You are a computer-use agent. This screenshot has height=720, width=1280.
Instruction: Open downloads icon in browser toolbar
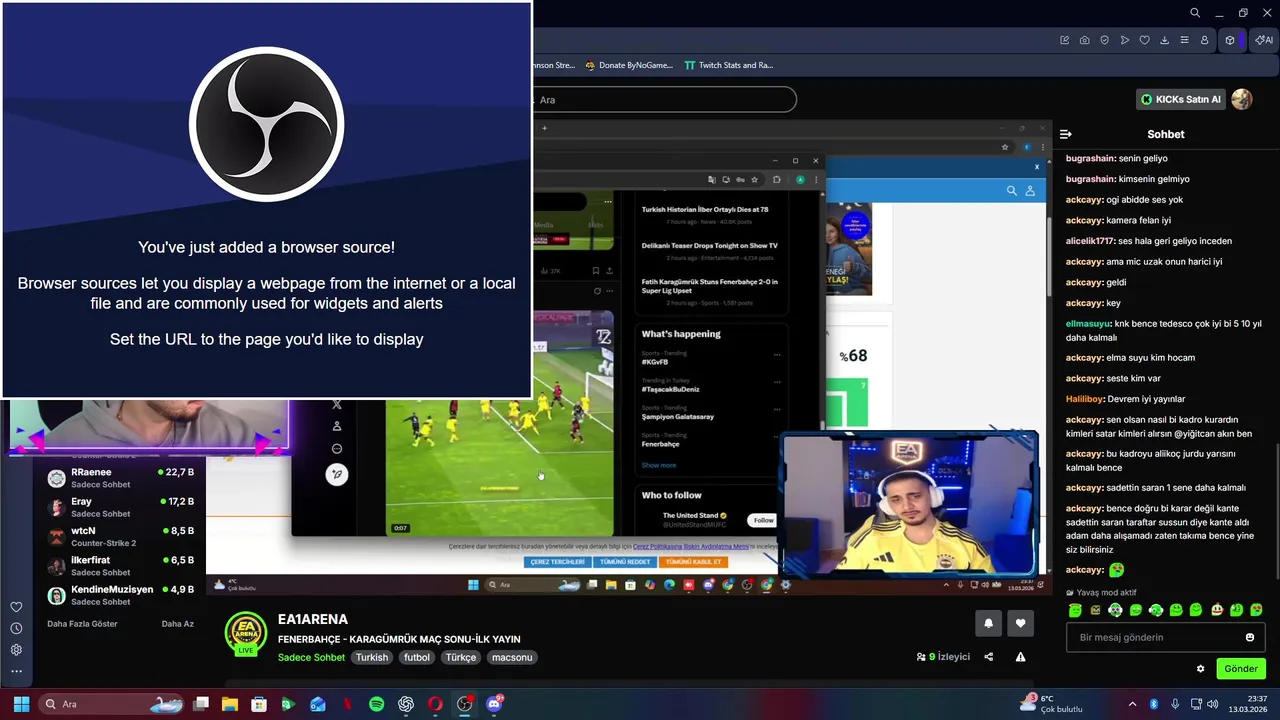pyautogui.click(x=1165, y=40)
